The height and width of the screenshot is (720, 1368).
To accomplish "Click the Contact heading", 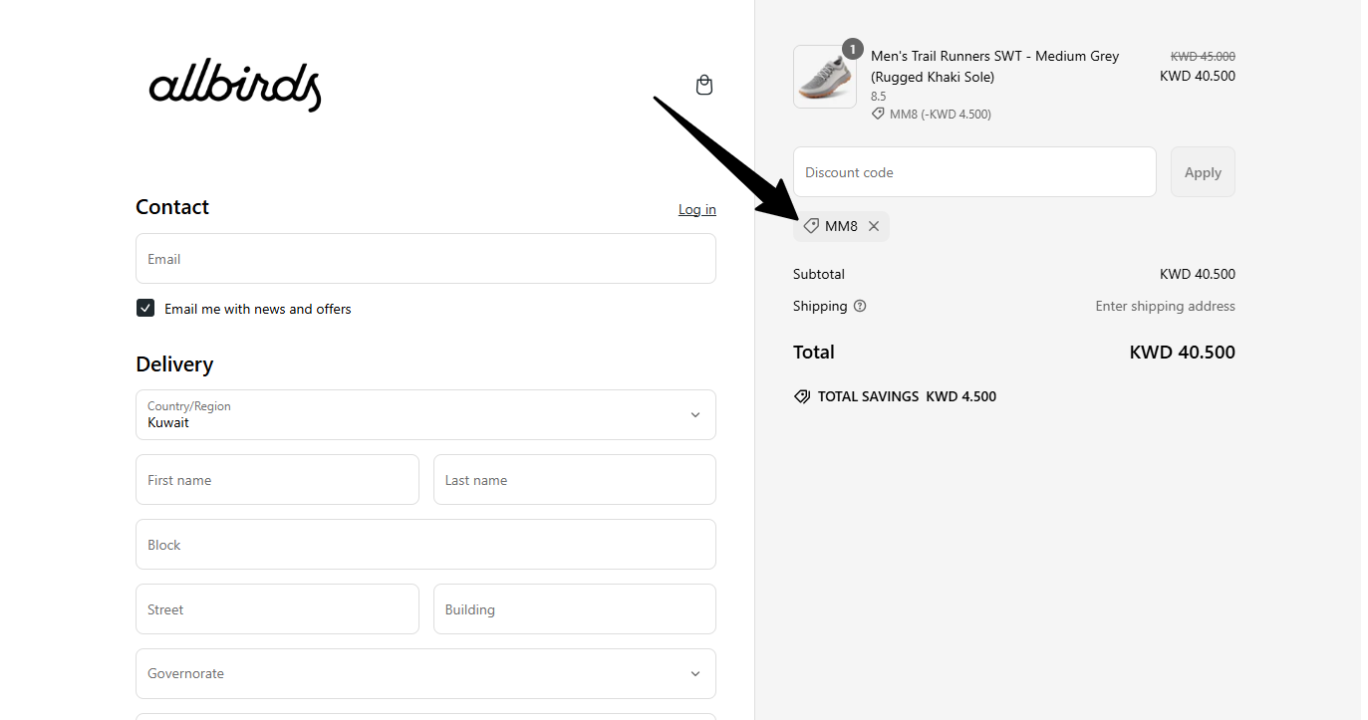I will click(x=172, y=207).
